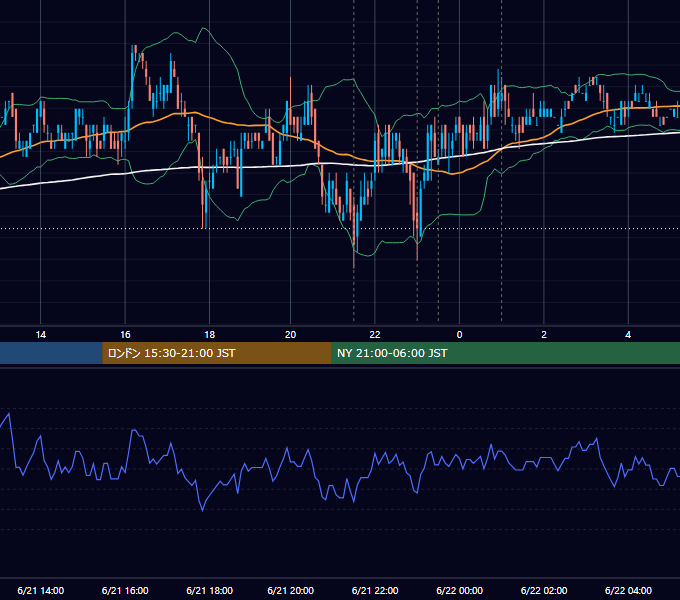The image size is (680, 600).
Task: Click the 0 hour label on price chart axis
Action: tap(459, 335)
